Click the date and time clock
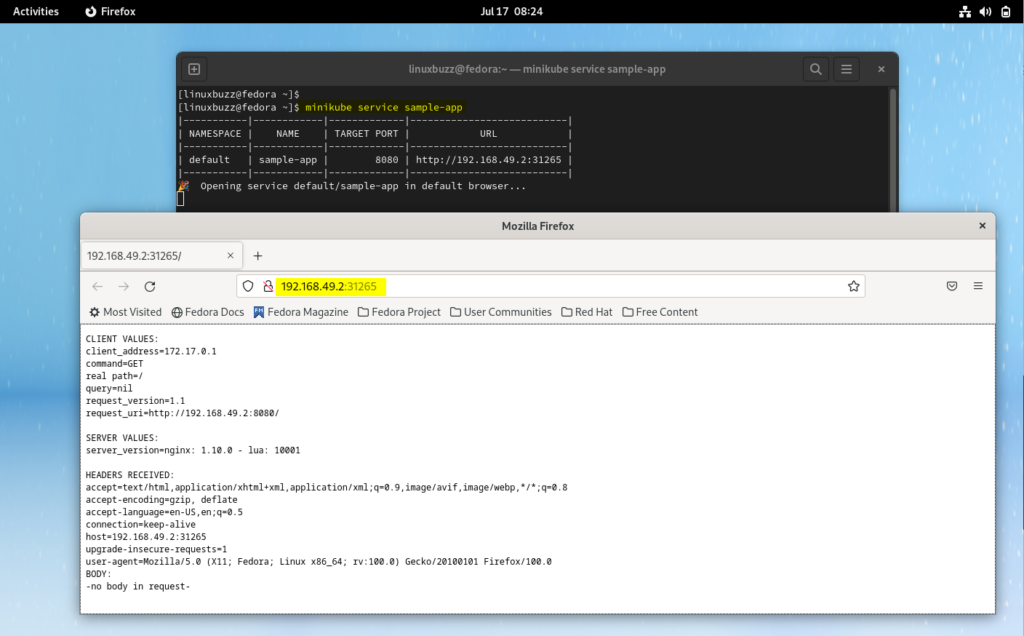This screenshot has height=636, width=1024. 511,11
